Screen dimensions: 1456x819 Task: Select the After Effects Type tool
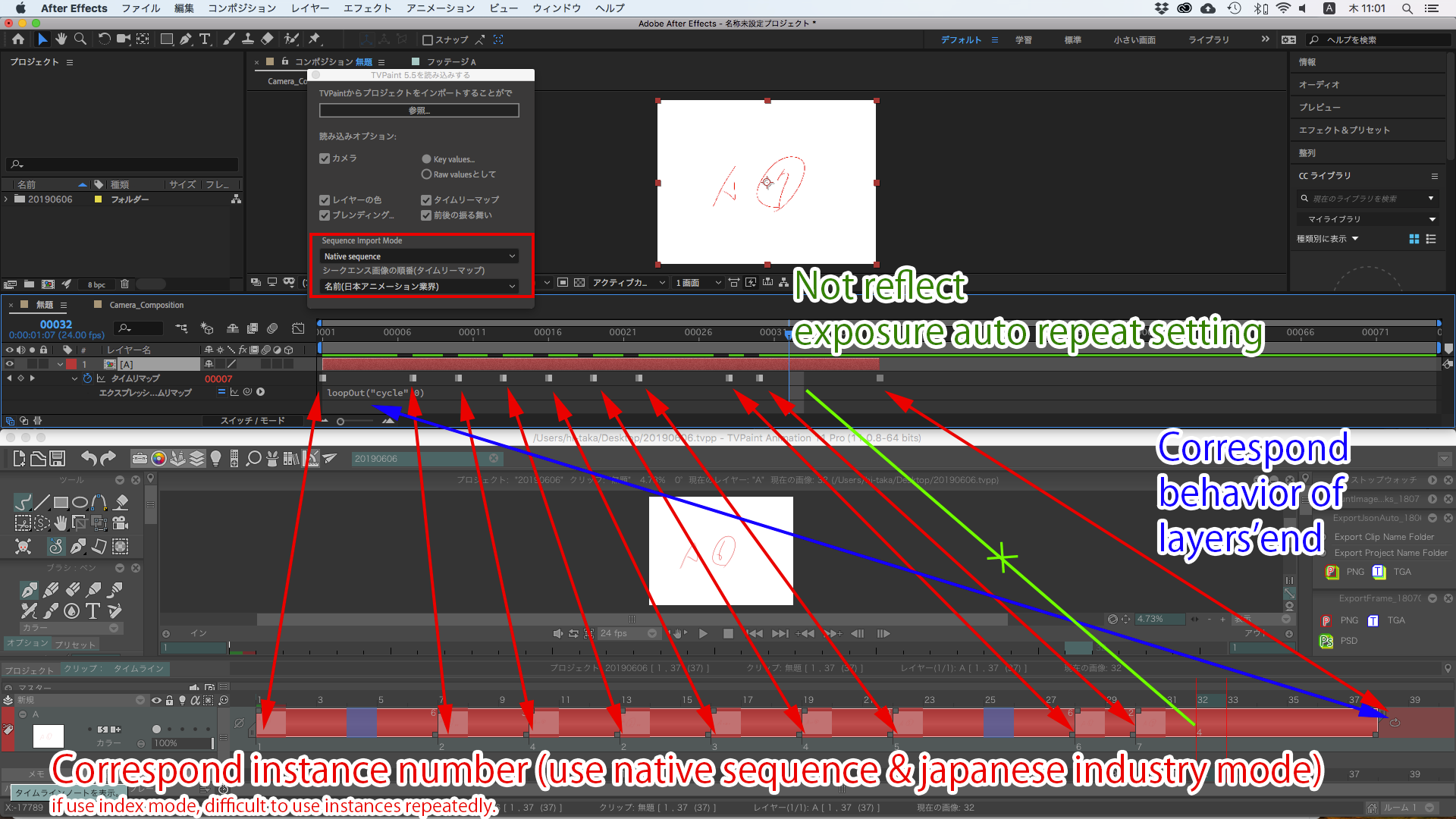(x=205, y=39)
